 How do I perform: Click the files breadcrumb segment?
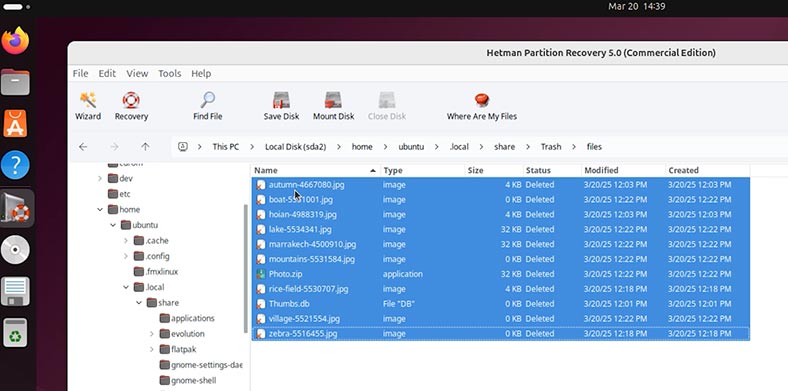pyautogui.click(x=594, y=147)
